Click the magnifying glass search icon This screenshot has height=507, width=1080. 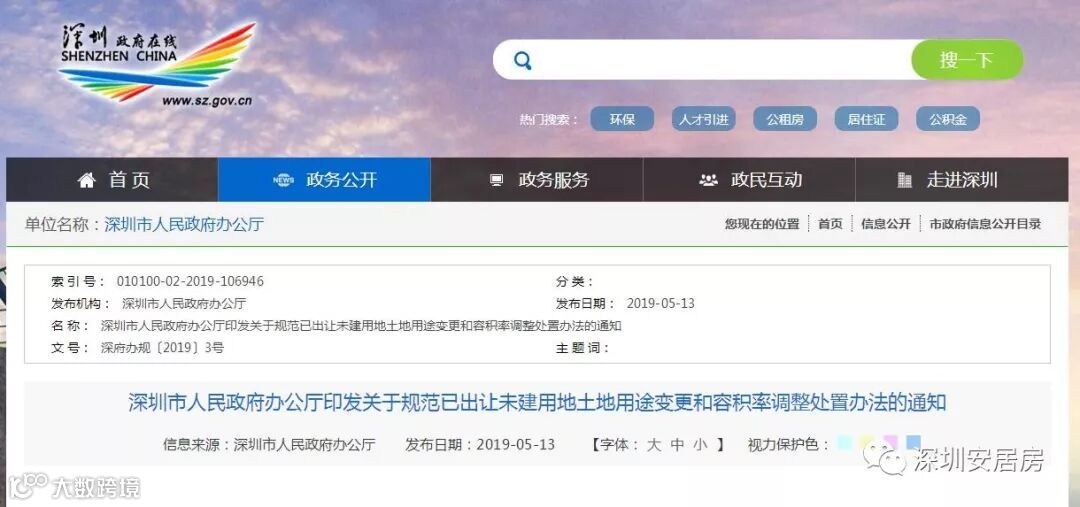(x=523, y=61)
